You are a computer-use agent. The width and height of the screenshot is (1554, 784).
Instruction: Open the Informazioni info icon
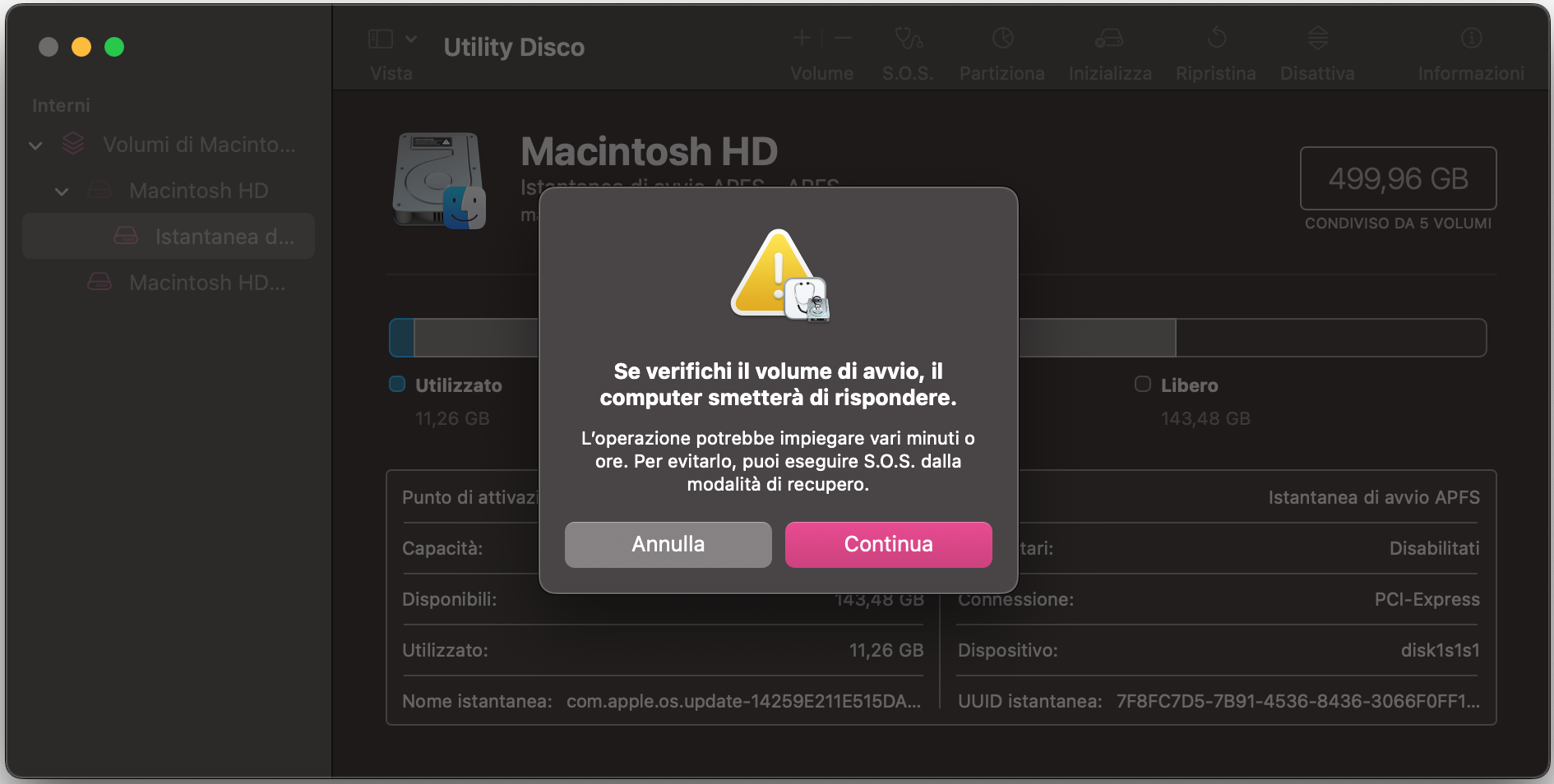pos(1471,39)
